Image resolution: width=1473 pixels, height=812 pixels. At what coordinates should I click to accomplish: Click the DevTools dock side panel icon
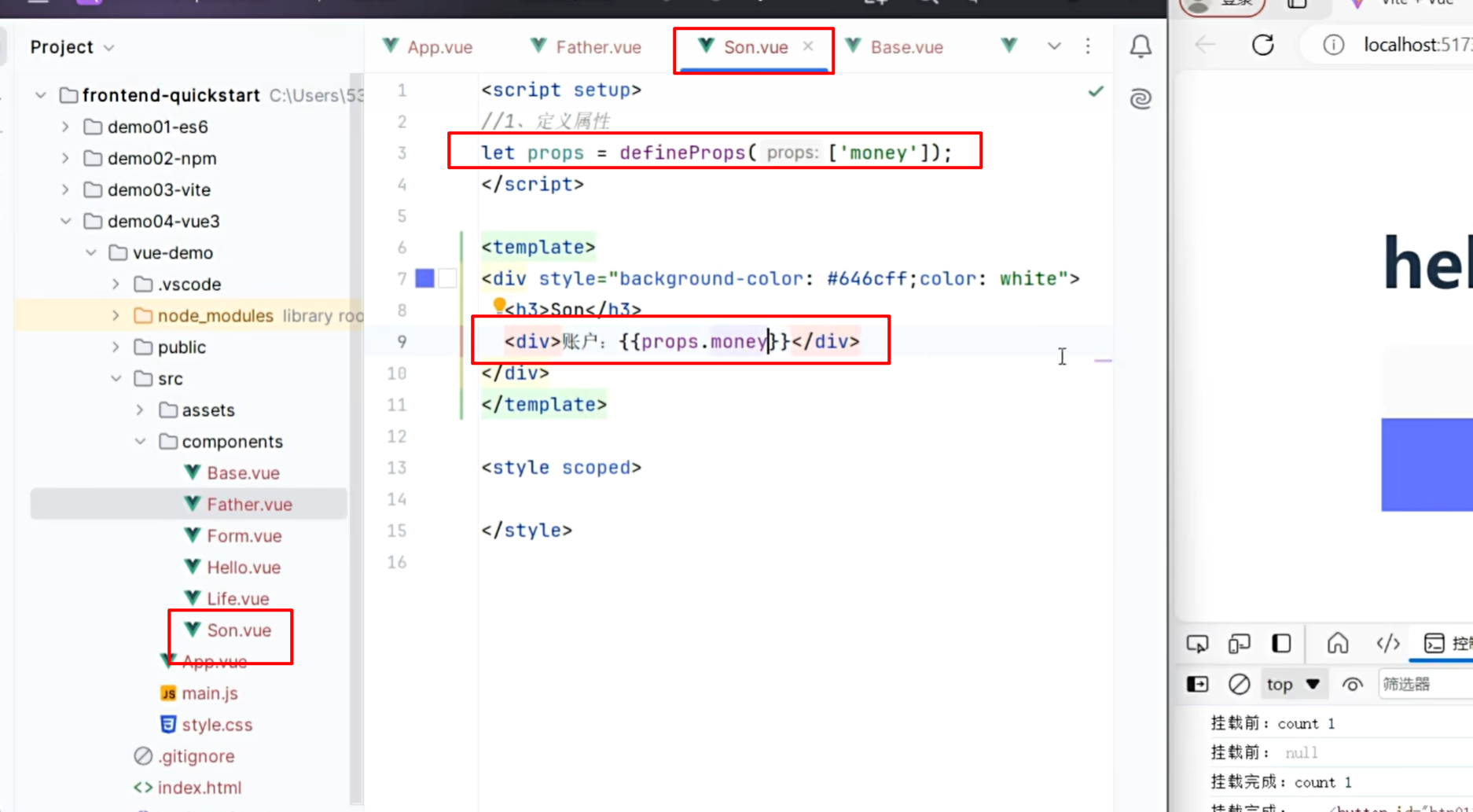click(x=1281, y=643)
